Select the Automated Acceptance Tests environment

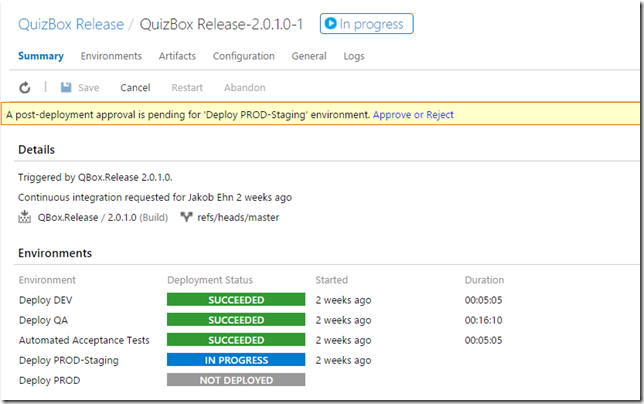click(84, 340)
